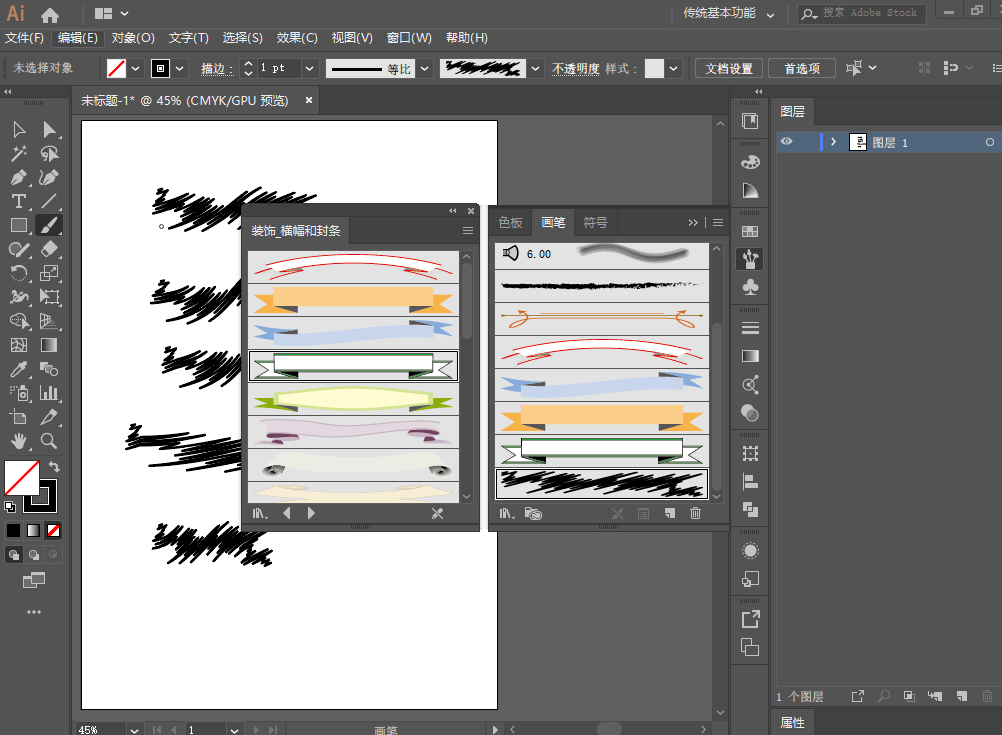
Task: Click the 文档设置 button
Action: pyautogui.click(x=728, y=68)
